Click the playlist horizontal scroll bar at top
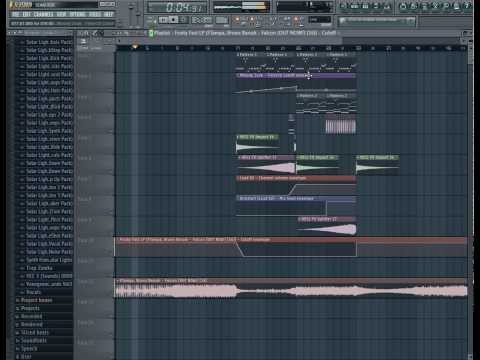 pyautogui.click(x=230, y=40)
